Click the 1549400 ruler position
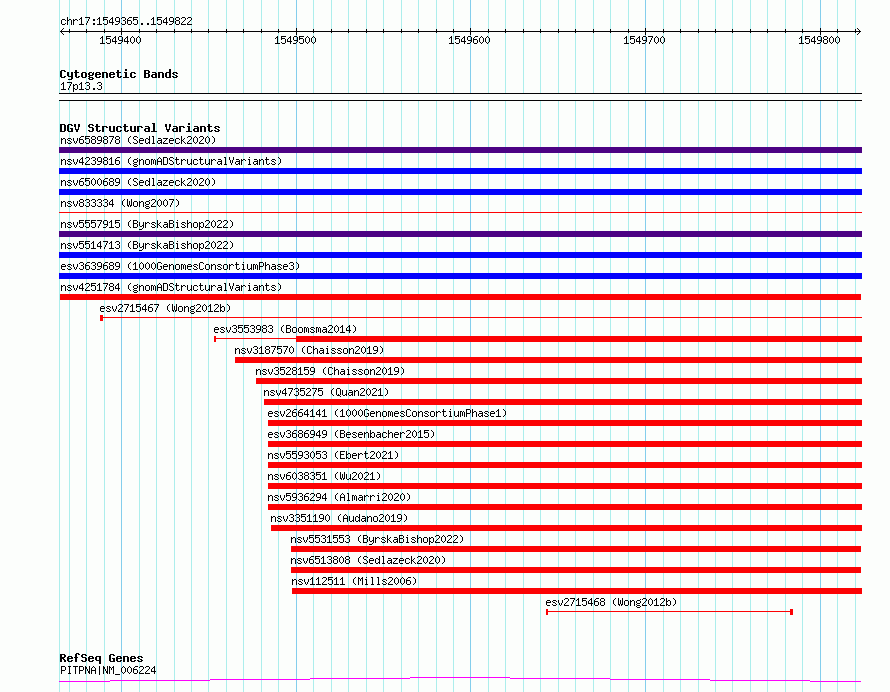890x692 pixels. 120,40
